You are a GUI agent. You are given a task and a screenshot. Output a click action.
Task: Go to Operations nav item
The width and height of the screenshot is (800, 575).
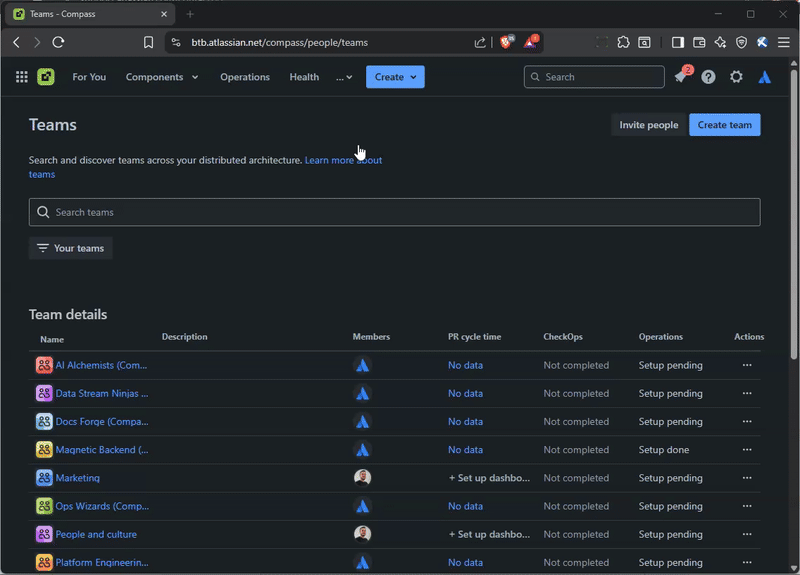pyautogui.click(x=245, y=77)
